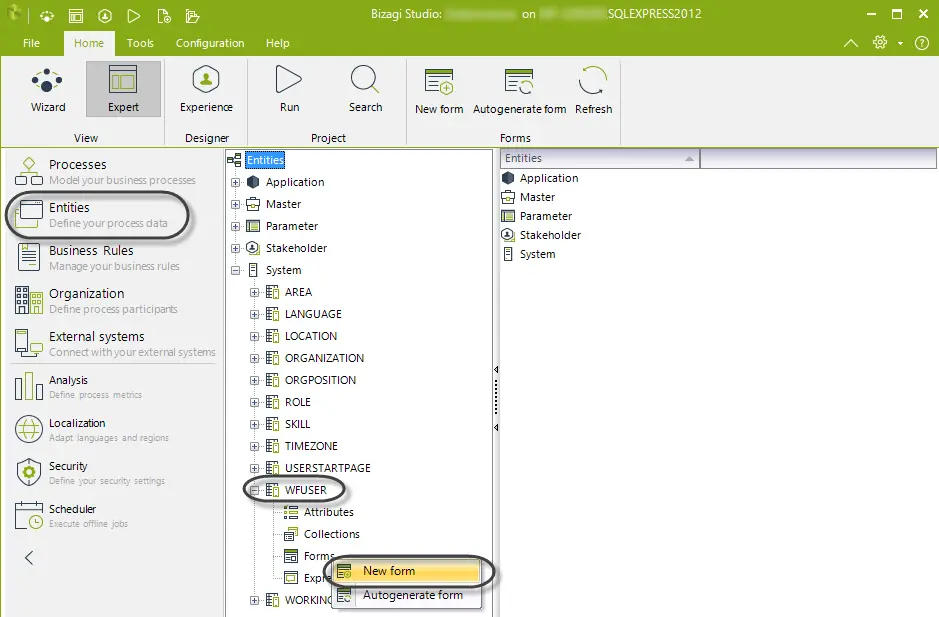Collapse the WFUSER entity node

pos(255,490)
